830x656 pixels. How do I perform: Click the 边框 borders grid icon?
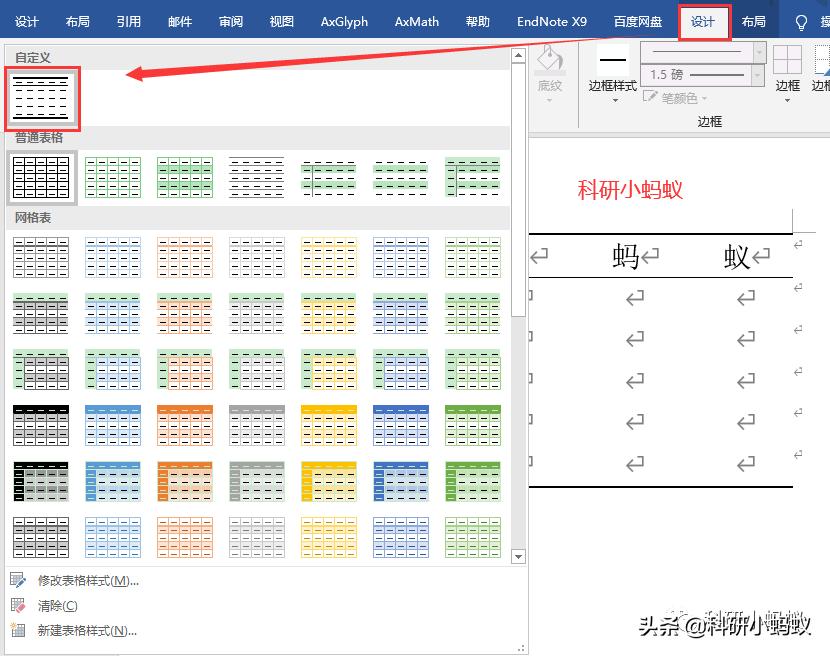tap(787, 60)
